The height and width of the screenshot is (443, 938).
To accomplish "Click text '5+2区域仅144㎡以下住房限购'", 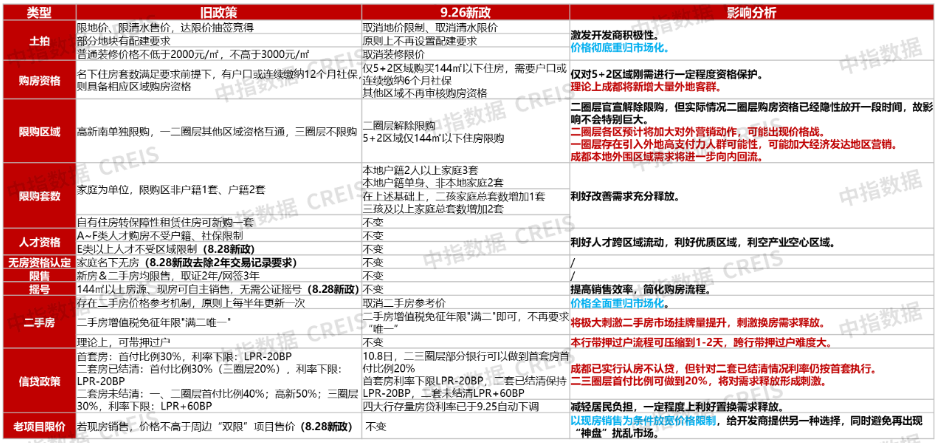I will click(434, 139).
